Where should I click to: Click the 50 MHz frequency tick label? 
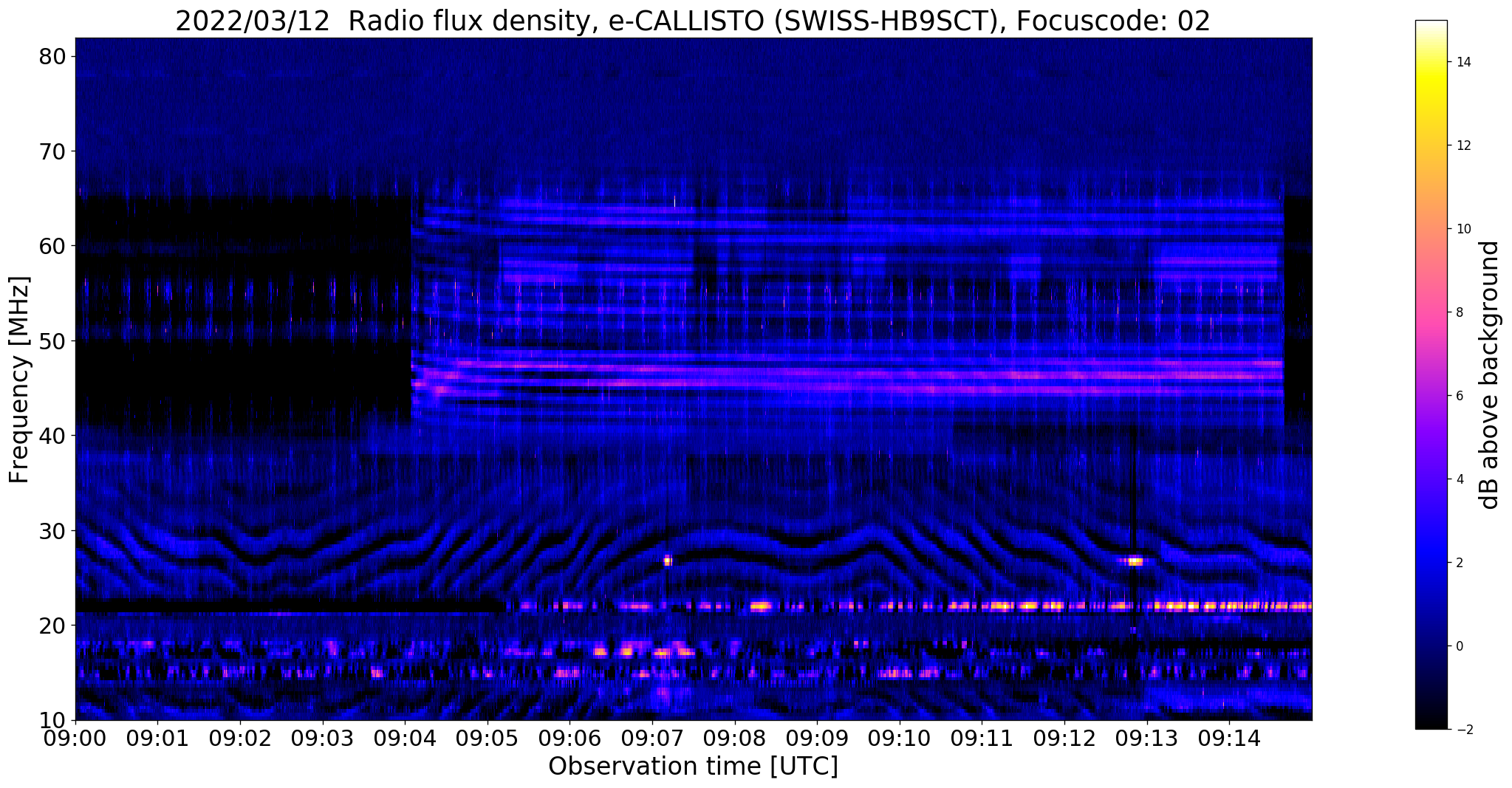click(x=53, y=341)
